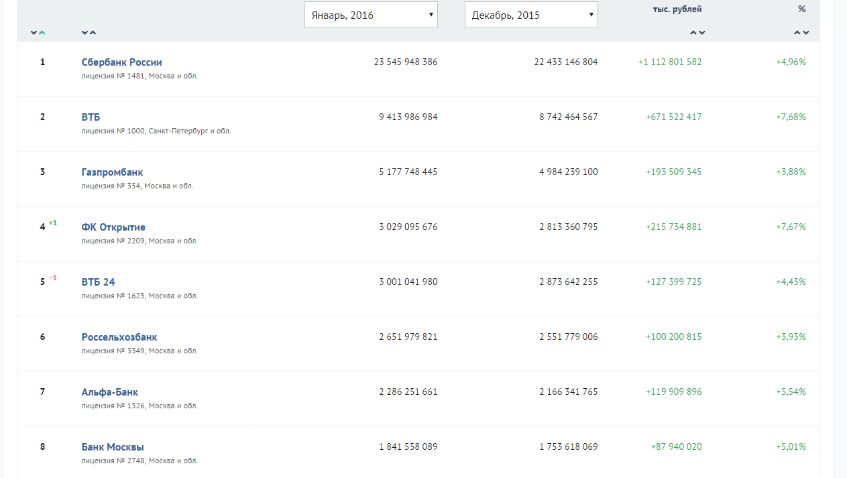
Task: Click the change value +215 734 881
Action: [x=674, y=227]
